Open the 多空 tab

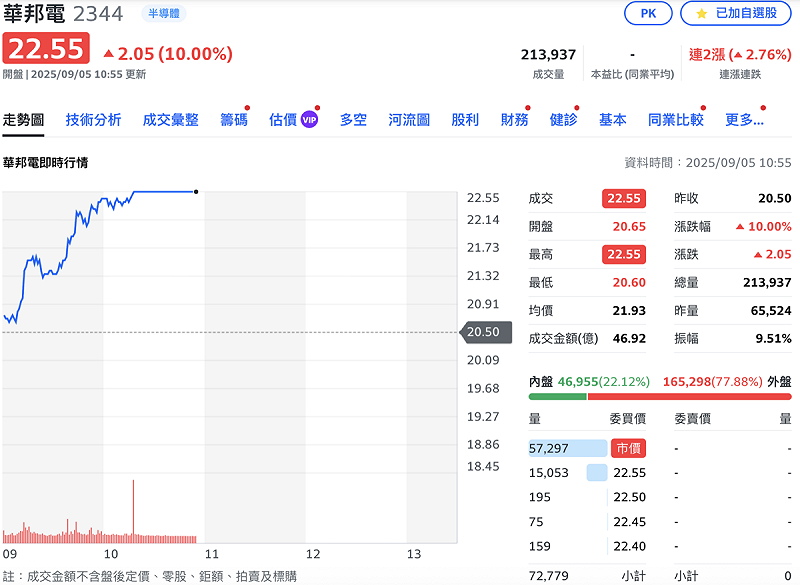[x=354, y=120]
